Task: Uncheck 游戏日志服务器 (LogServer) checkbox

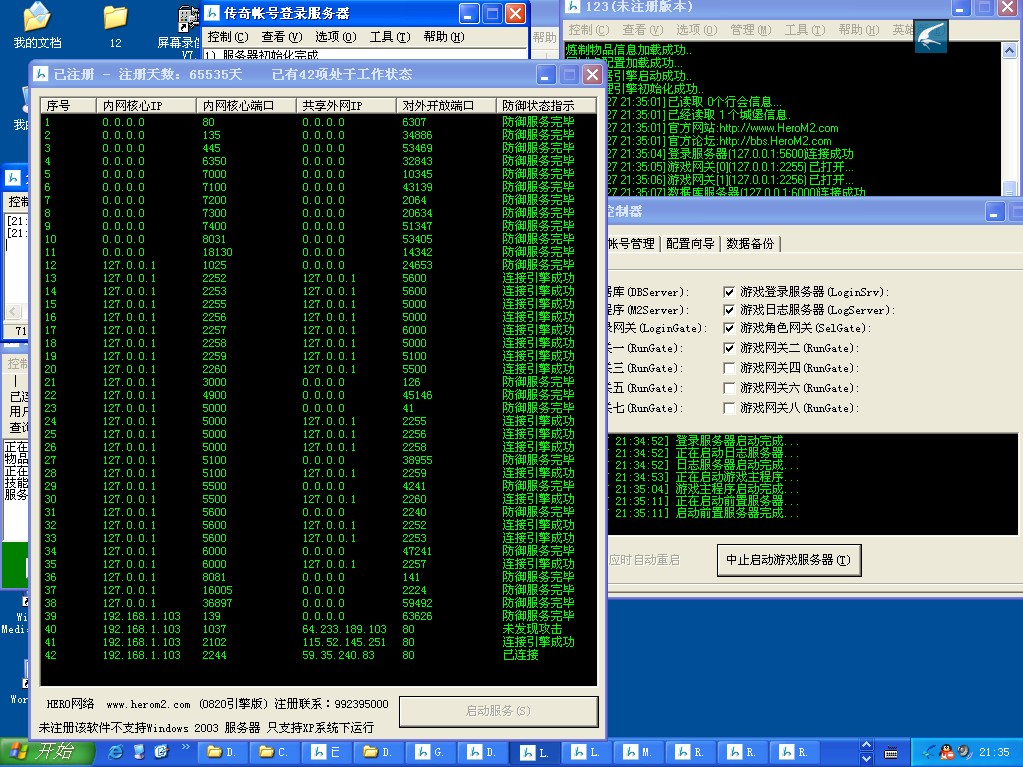Action: tap(729, 310)
